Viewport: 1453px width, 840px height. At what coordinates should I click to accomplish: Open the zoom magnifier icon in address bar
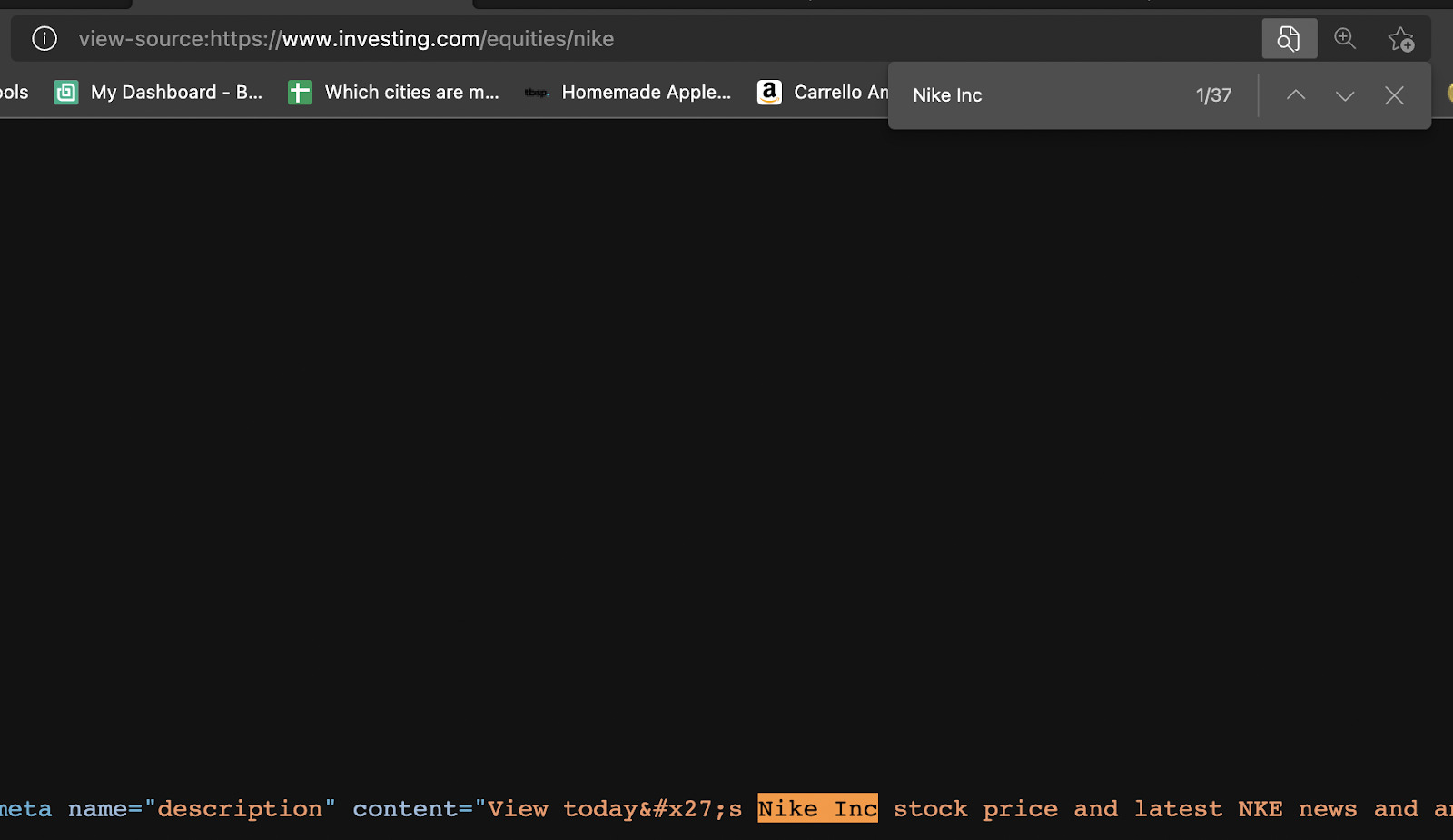[x=1345, y=38]
